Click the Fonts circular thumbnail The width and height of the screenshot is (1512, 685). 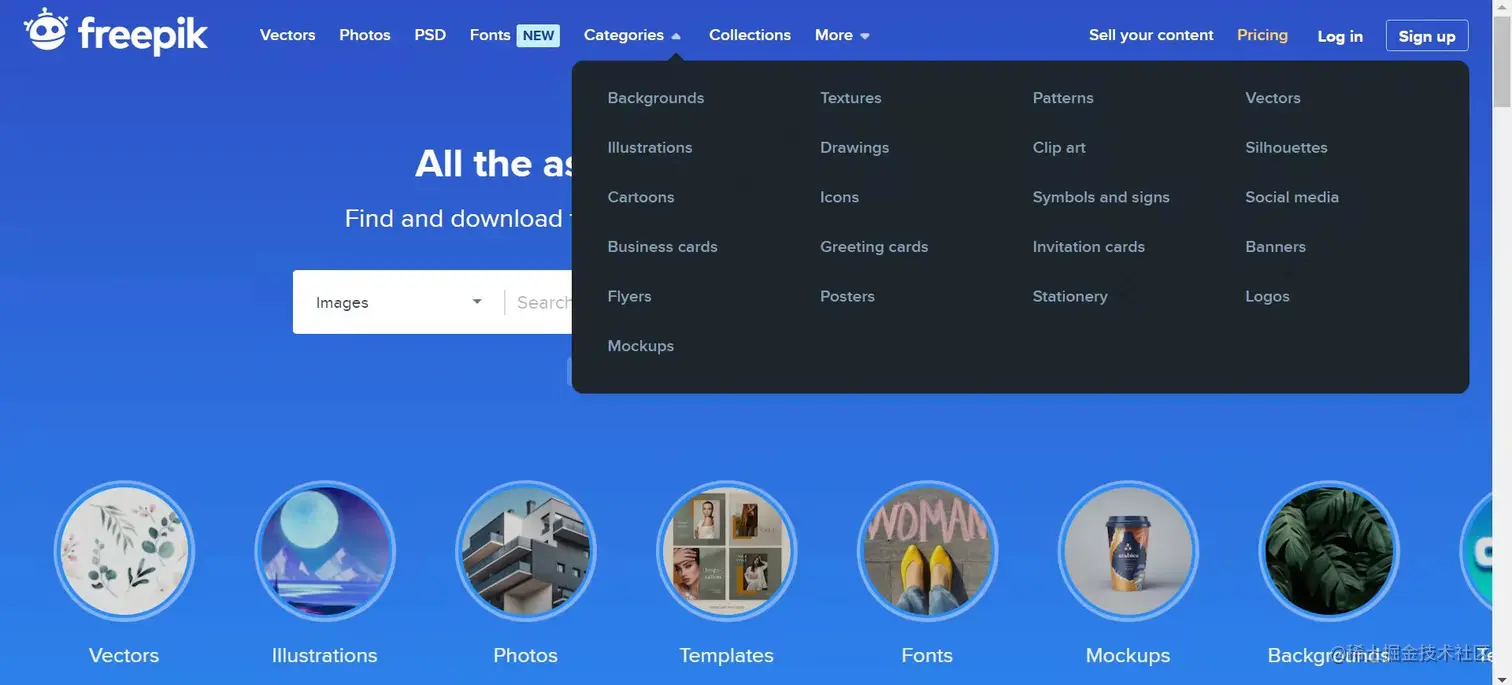(x=927, y=551)
